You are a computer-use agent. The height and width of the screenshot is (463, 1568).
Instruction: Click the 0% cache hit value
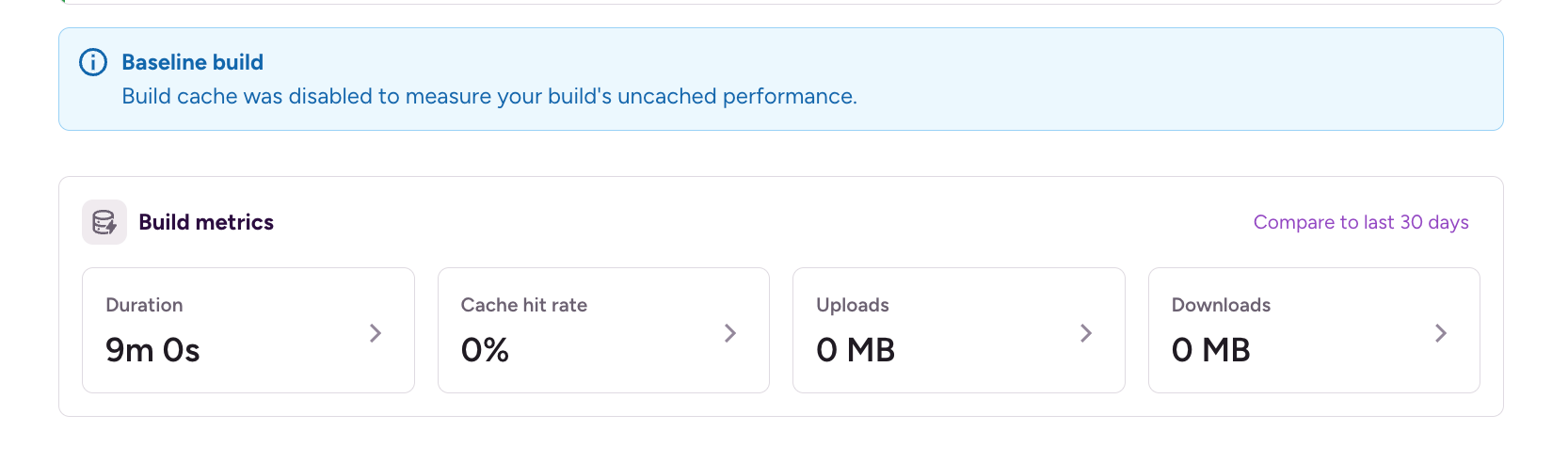(485, 350)
